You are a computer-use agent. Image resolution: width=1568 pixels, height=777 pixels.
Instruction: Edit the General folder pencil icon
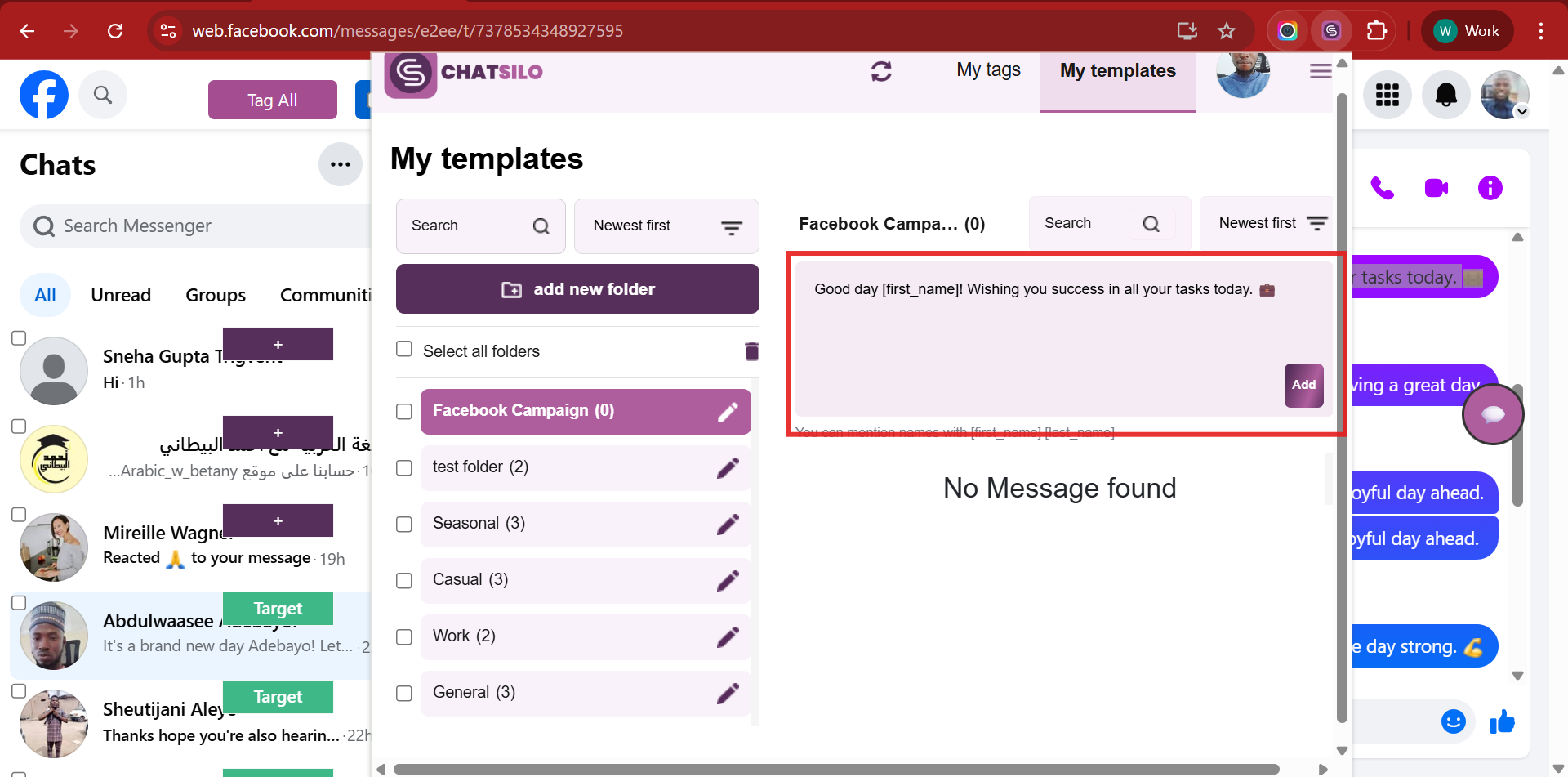point(728,694)
